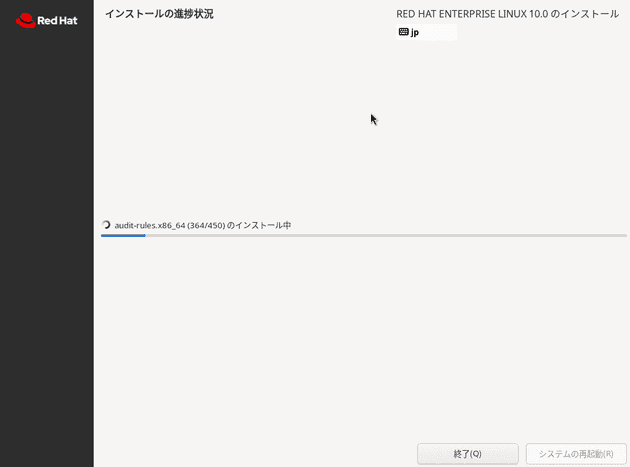The image size is (630, 467).
Task: Select the RED HAT ENTERPRISE LINUX 10.0 title text
Action: tap(507, 14)
